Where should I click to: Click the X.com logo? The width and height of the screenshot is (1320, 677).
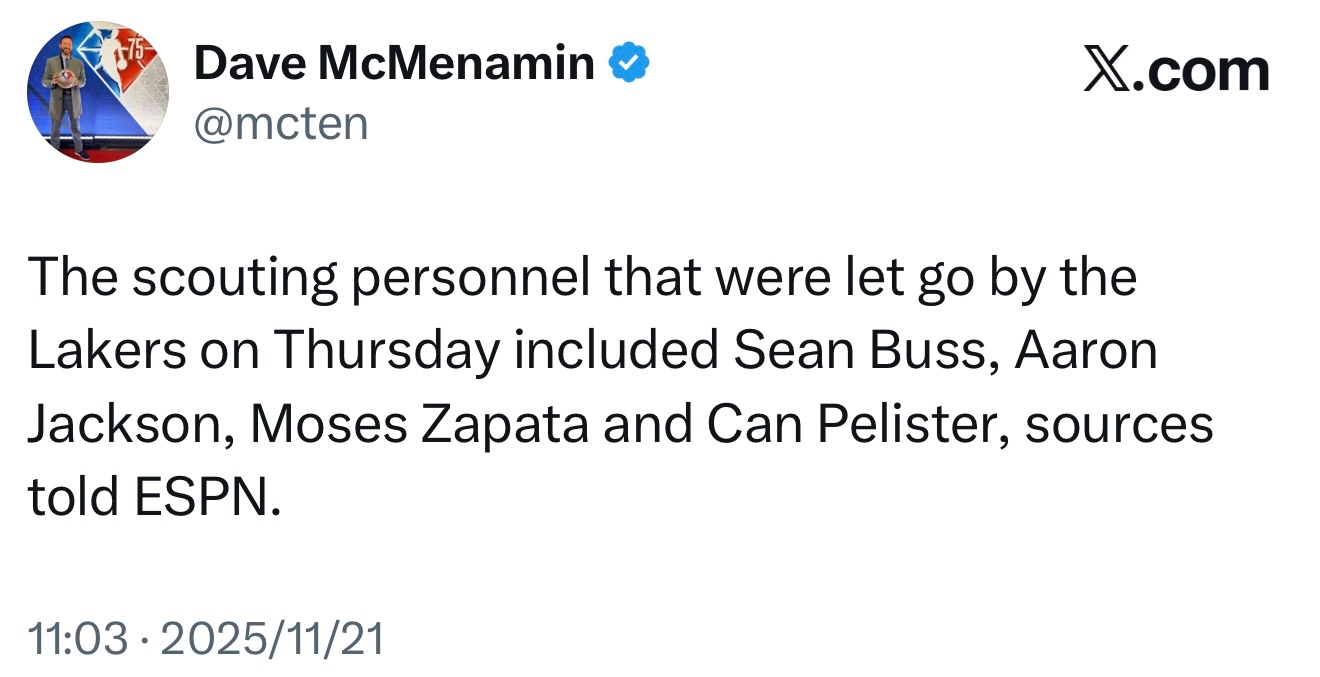[1176, 71]
